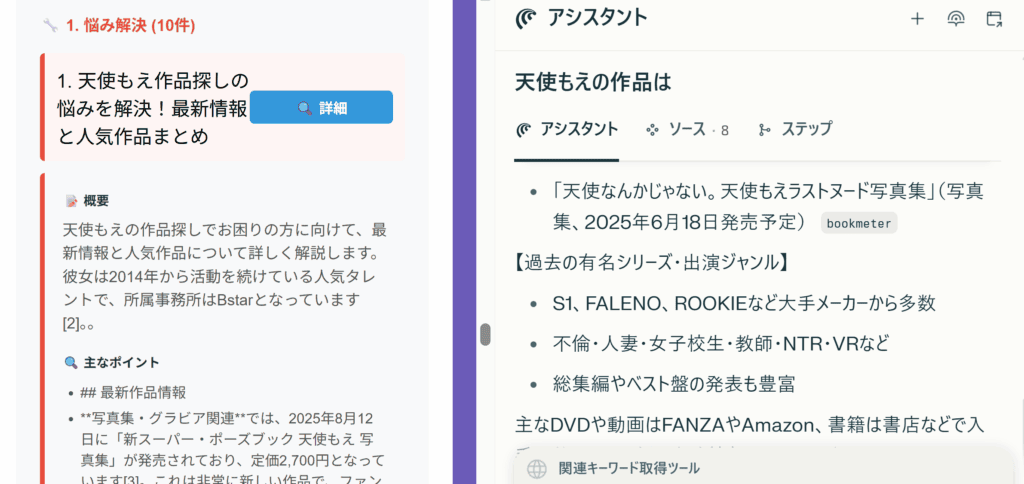Open the 詳細 details button
The width and height of the screenshot is (1024, 484).
321,108
